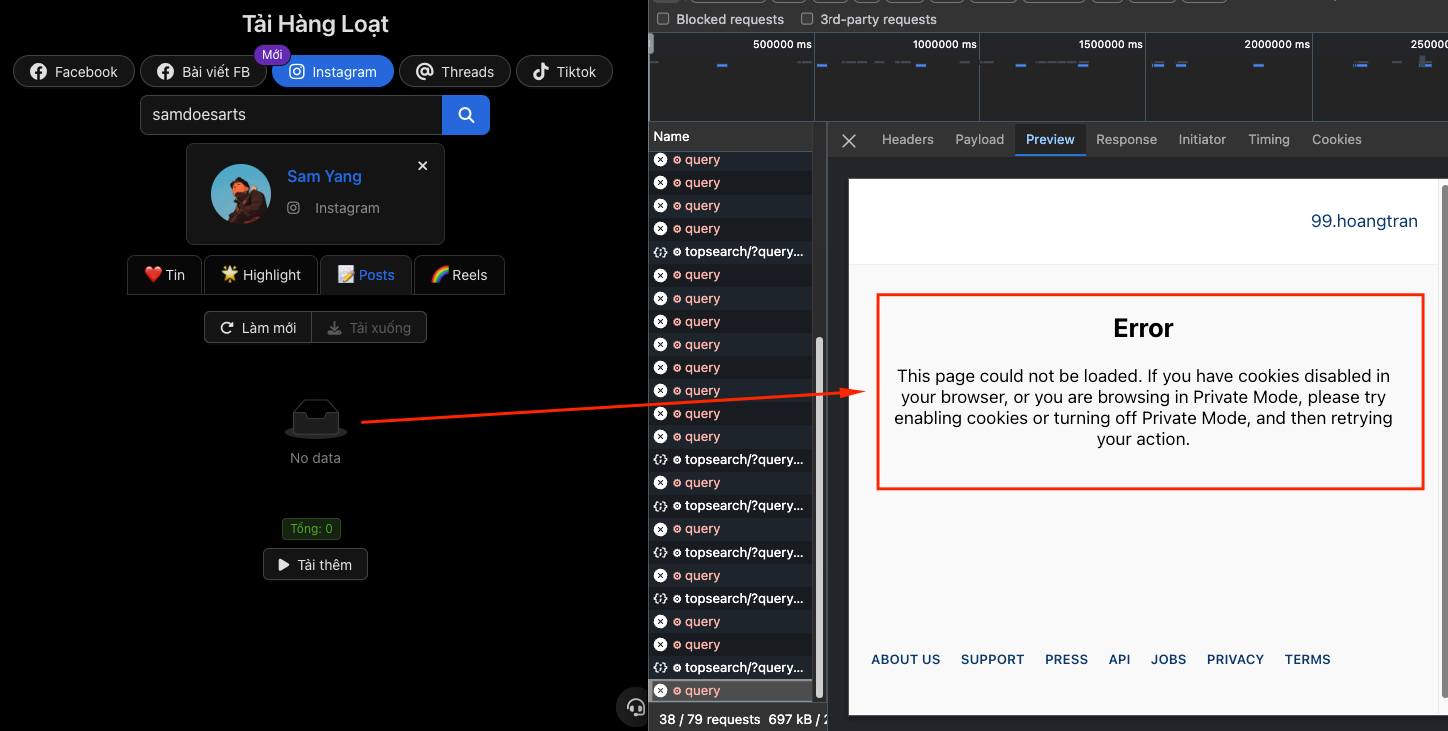Toggle the 3rd-party requests checkbox
This screenshot has width=1448, height=731.
[x=807, y=19]
